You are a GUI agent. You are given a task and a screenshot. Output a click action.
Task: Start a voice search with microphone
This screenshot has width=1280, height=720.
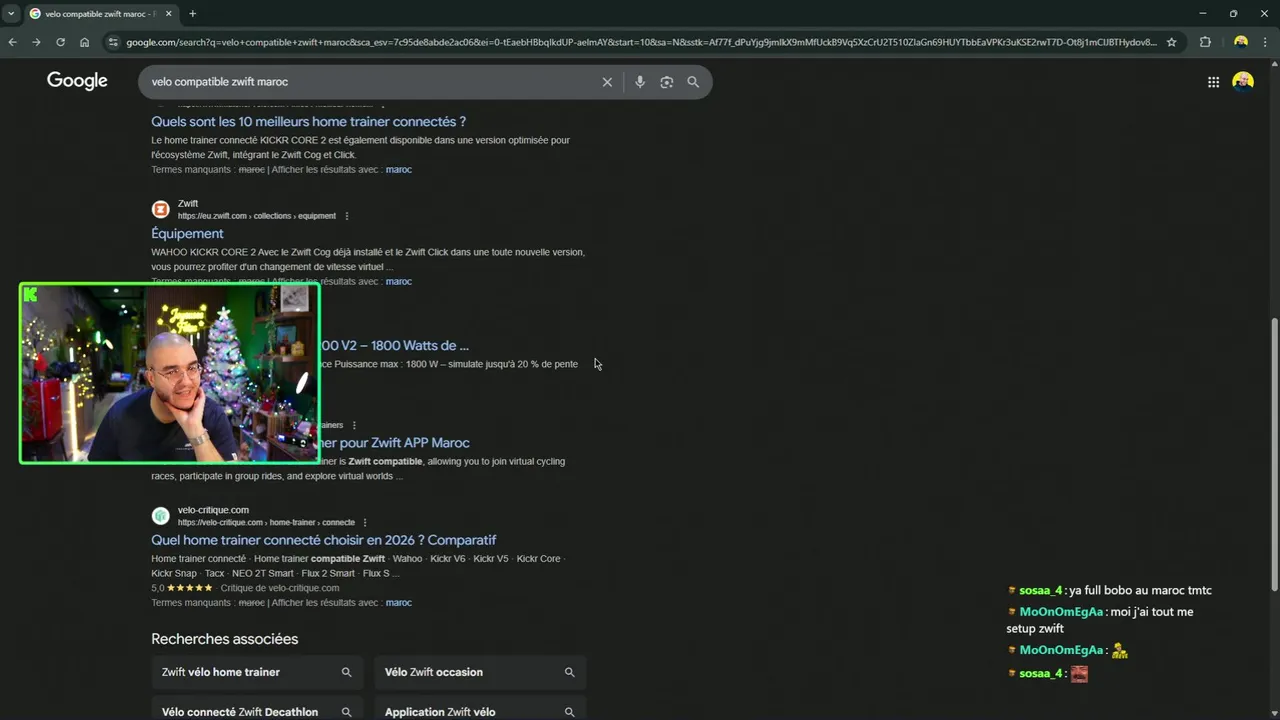pos(640,82)
